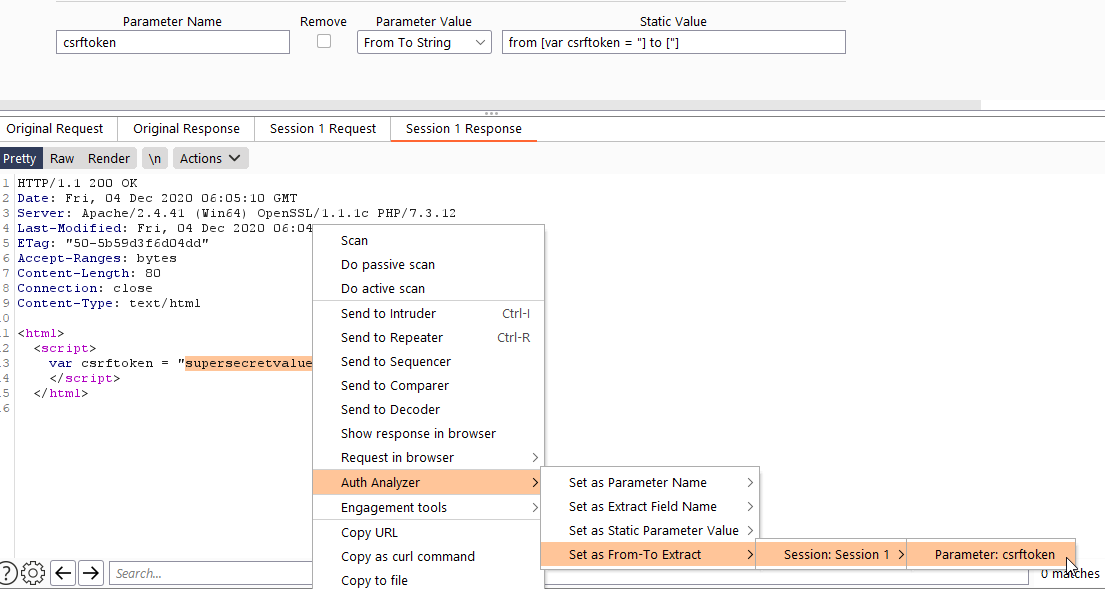
Task: Switch to Original Request tab
Action: 55,129
